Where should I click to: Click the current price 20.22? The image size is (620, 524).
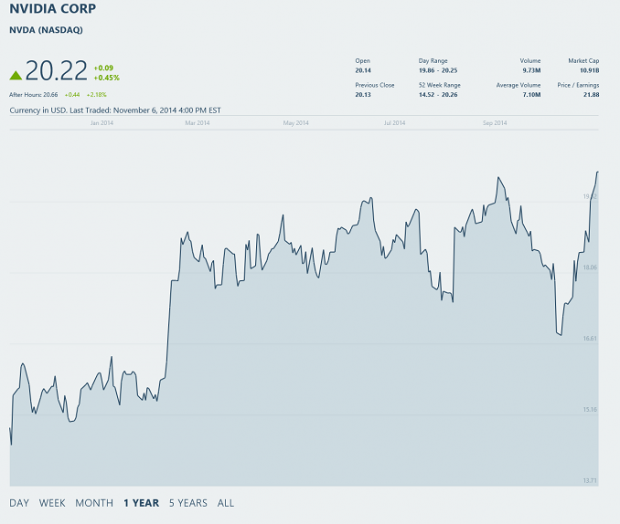[x=56, y=71]
